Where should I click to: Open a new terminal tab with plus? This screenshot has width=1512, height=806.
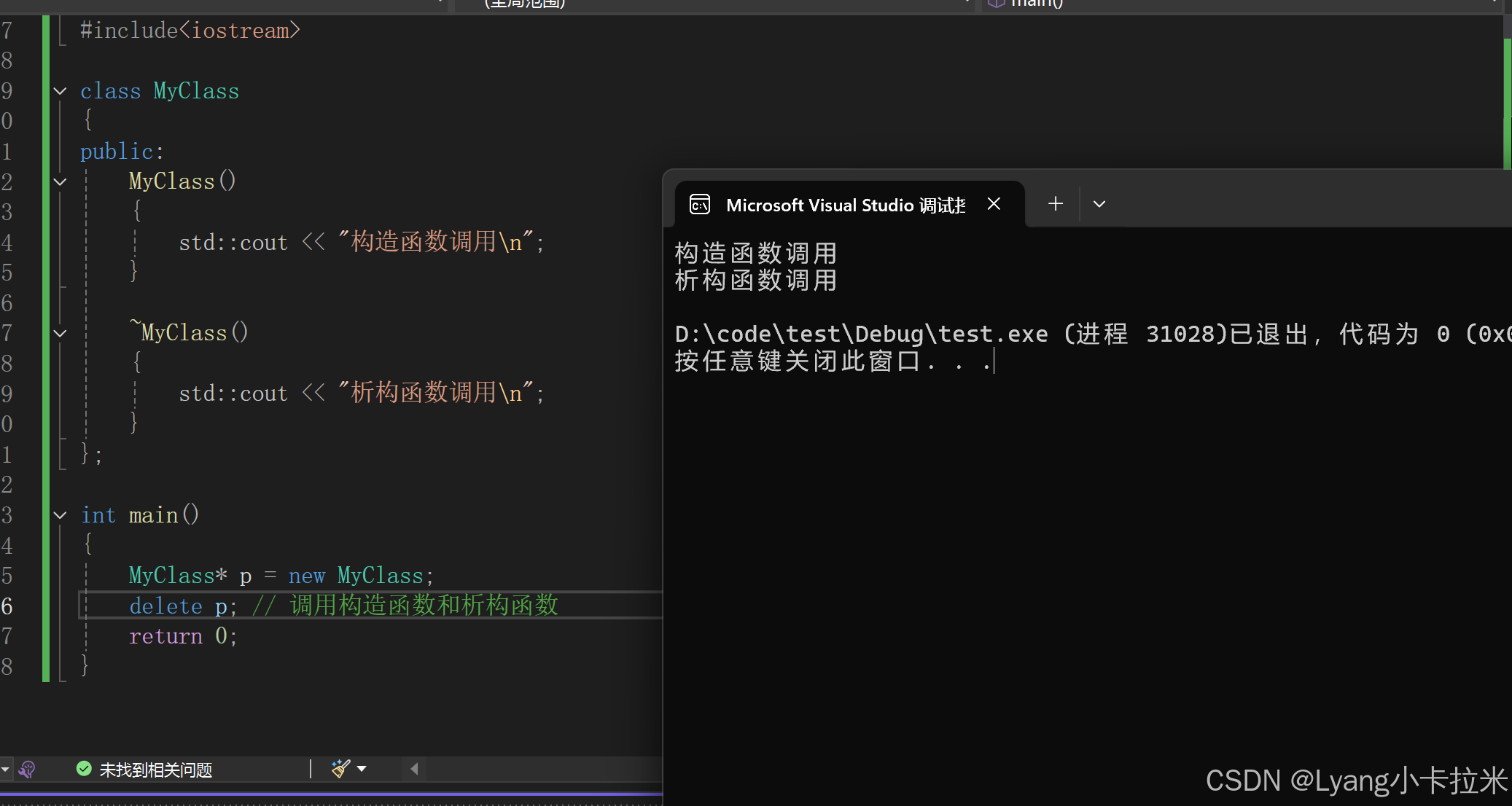tap(1055, 204)
